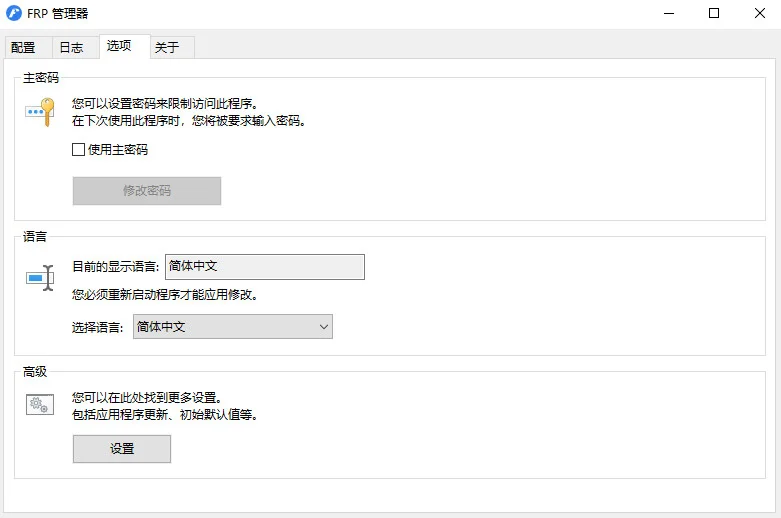Click the text cursor language icon
Viewport: 781px width, 518px height.
coord(40,277)
